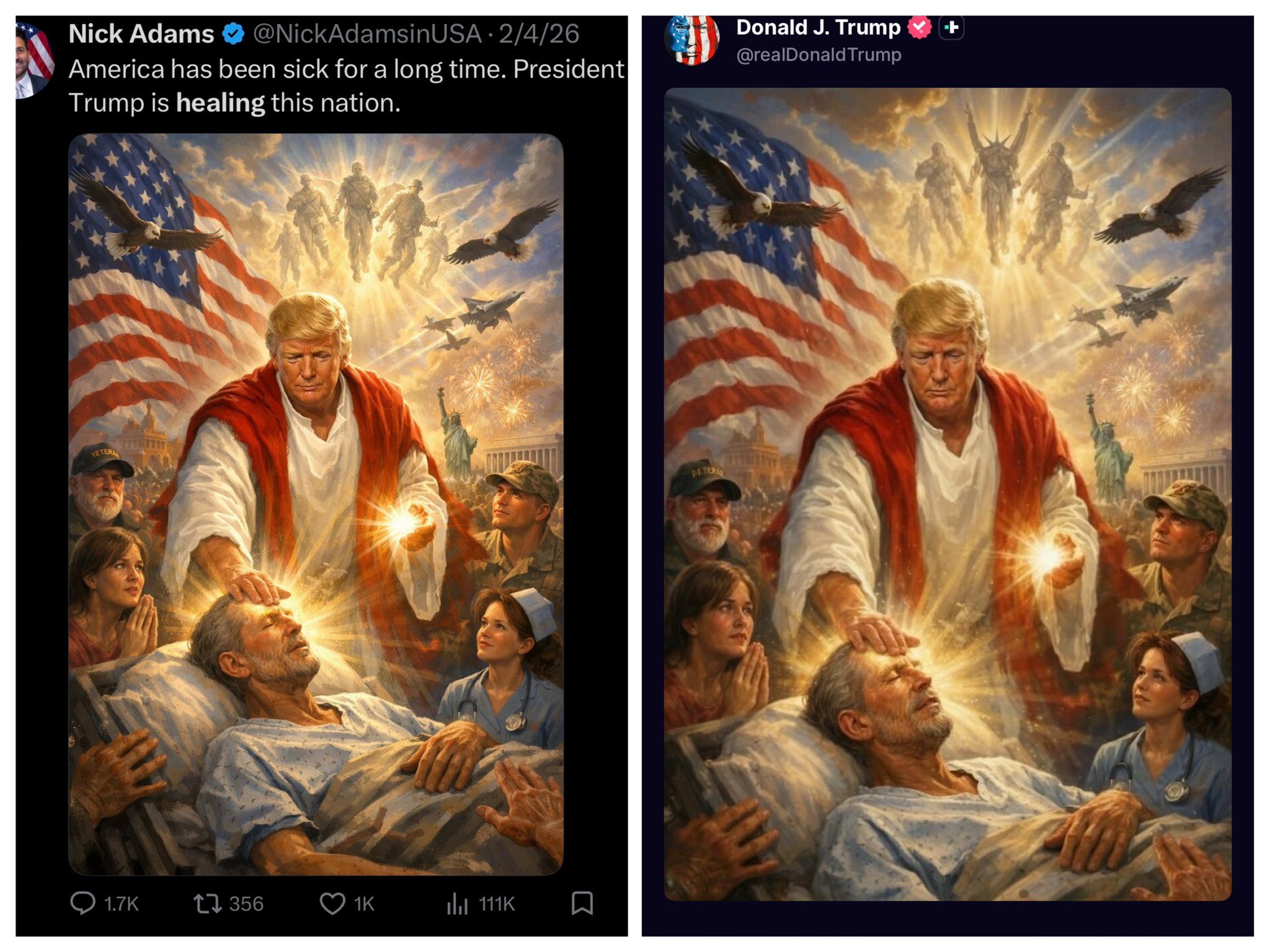Open Nick Adams profile avatar
Image resolution: width=1270 pixels, height=952 pixels.
pyautogui.click(x=35, y=60)
